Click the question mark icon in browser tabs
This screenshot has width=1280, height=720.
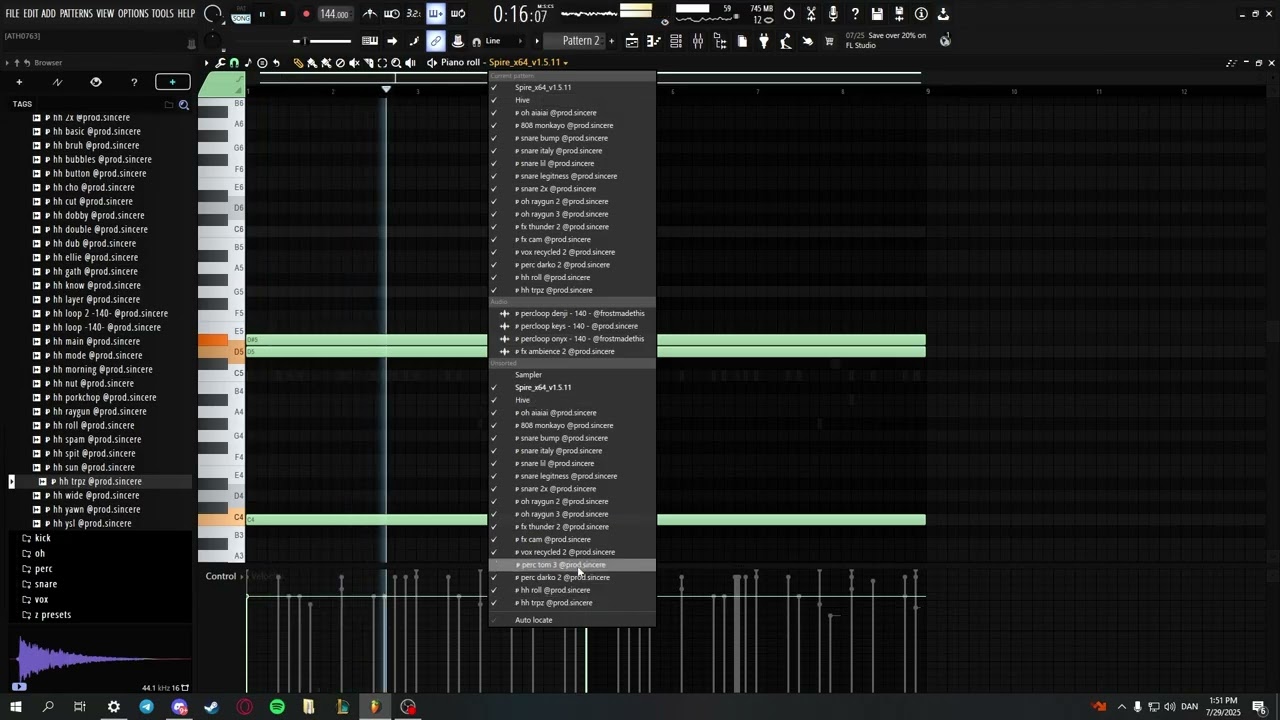tap(134, 82)
